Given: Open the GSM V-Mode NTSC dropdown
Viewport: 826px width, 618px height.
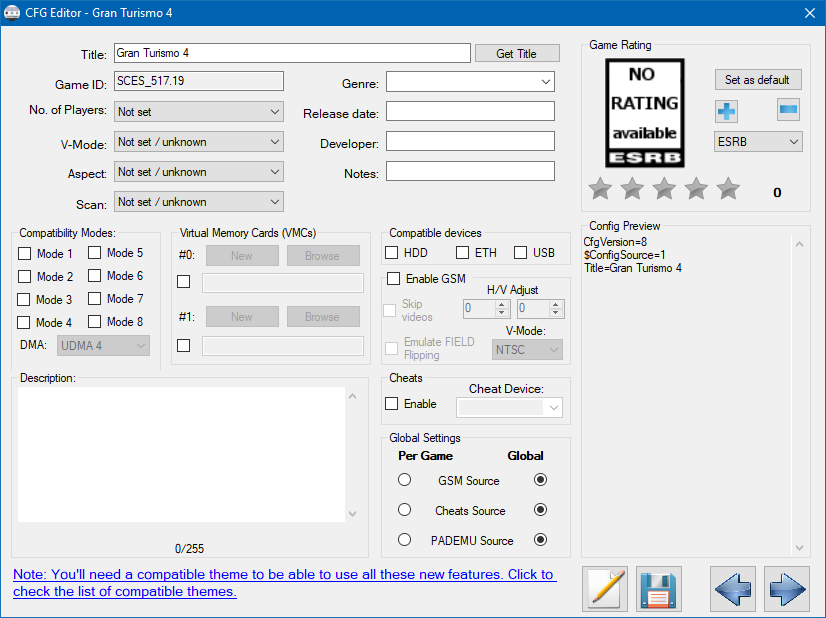Looking at the screenshot, I should 527,349.
